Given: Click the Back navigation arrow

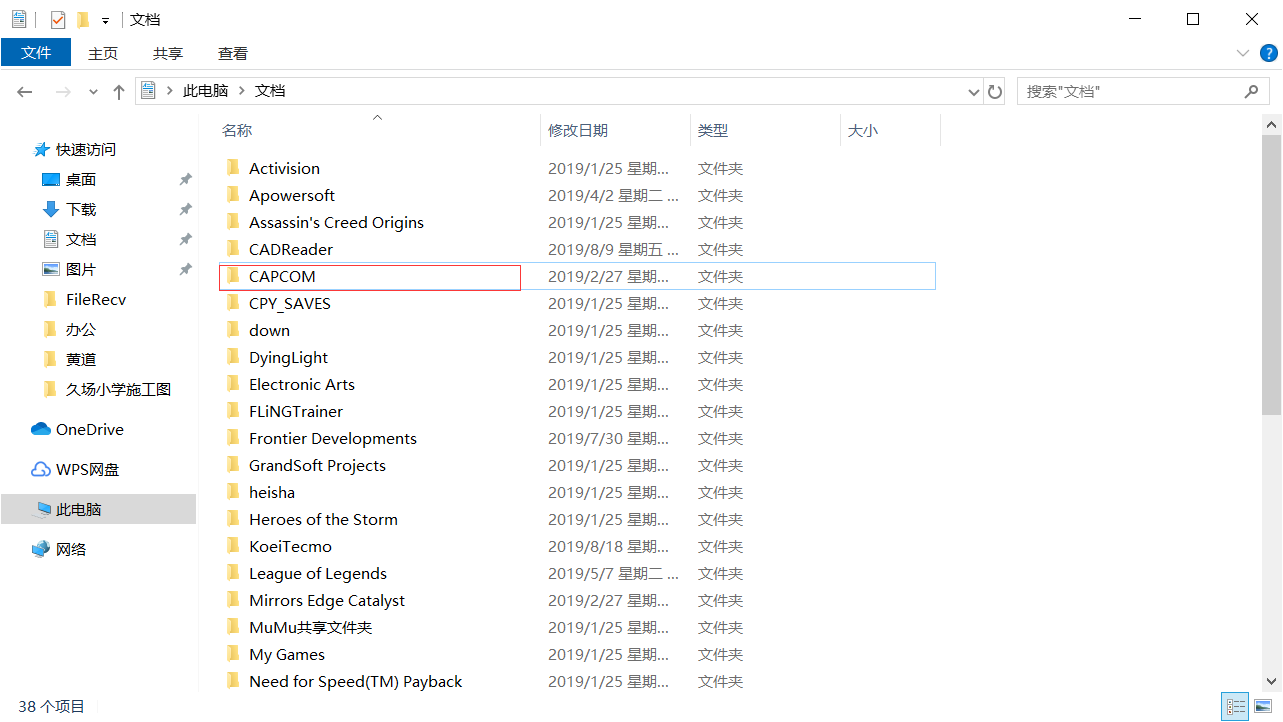Looking at the screenshot, I should click(x=25, y=91).
